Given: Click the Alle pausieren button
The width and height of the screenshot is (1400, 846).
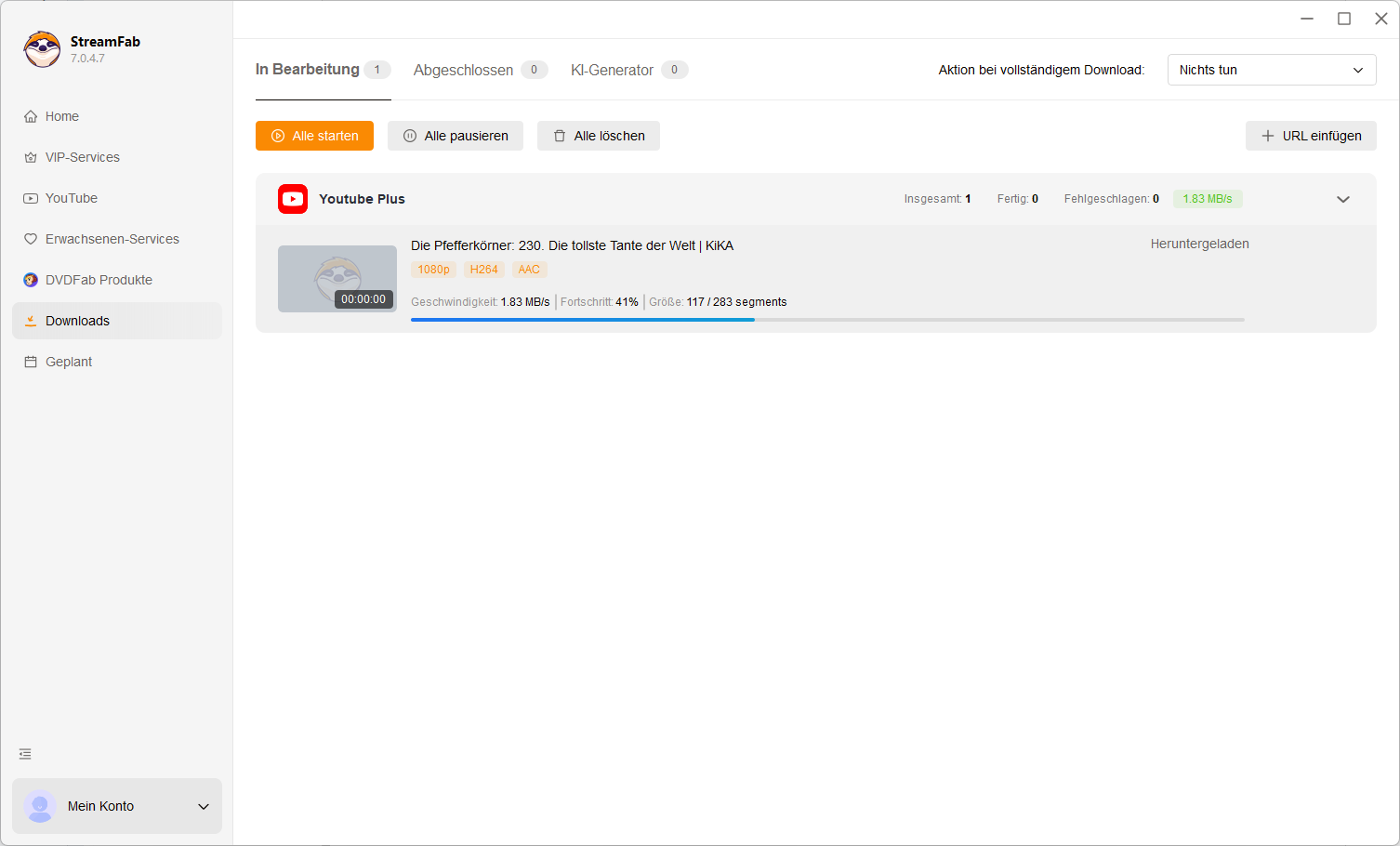Looking at the screenshot, I should pos(456,136).
